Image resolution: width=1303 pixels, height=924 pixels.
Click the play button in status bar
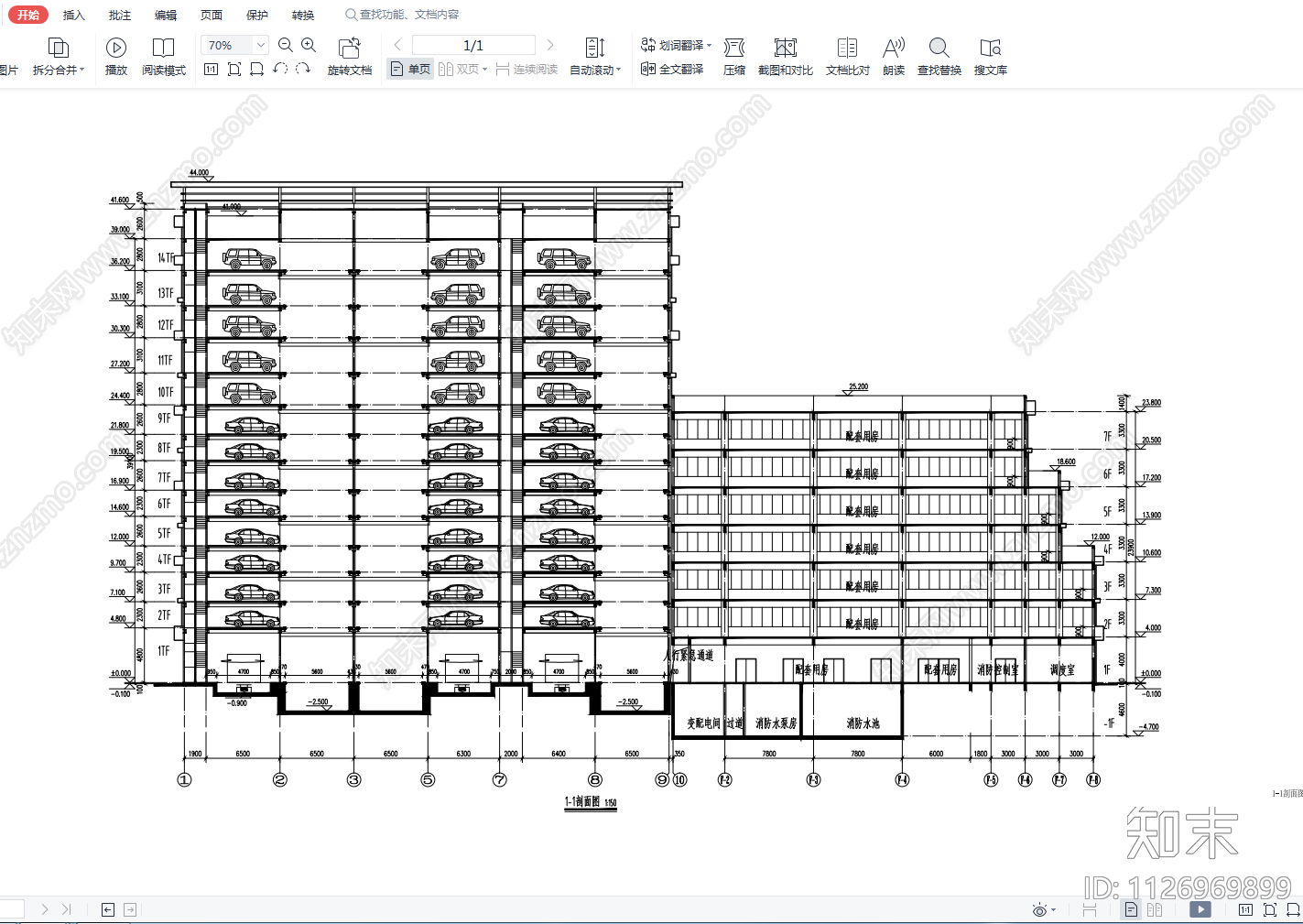(x=1200, y=909)
